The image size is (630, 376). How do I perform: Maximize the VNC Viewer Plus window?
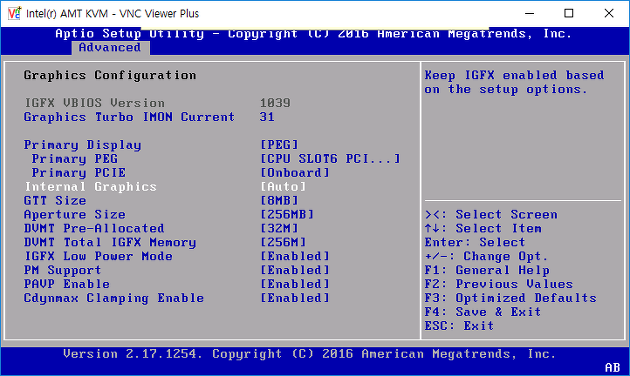tap(569, 13)
